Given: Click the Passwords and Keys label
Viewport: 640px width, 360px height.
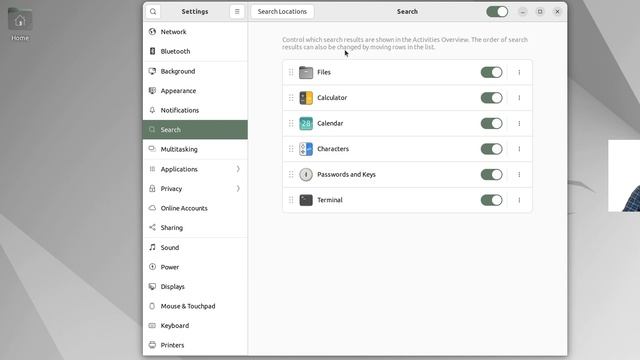Looking at the screenshot, I should (346, 175).
